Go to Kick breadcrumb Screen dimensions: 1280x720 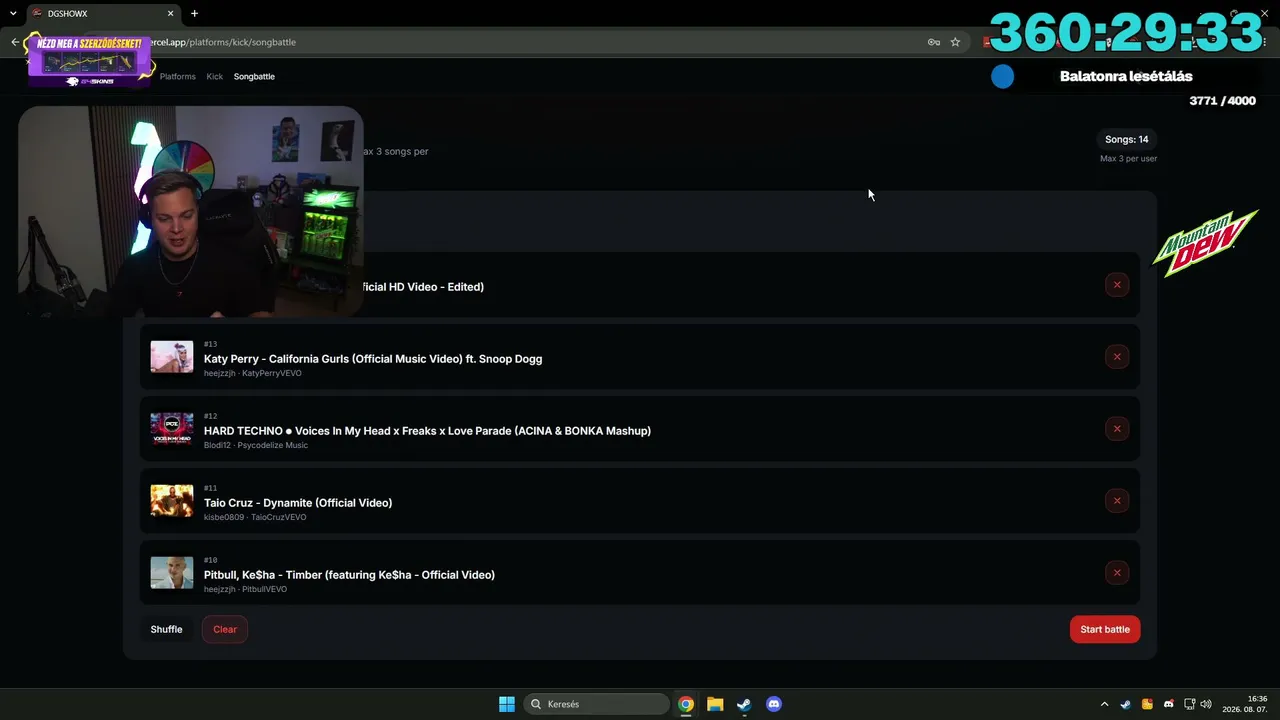tap(215, 76)
